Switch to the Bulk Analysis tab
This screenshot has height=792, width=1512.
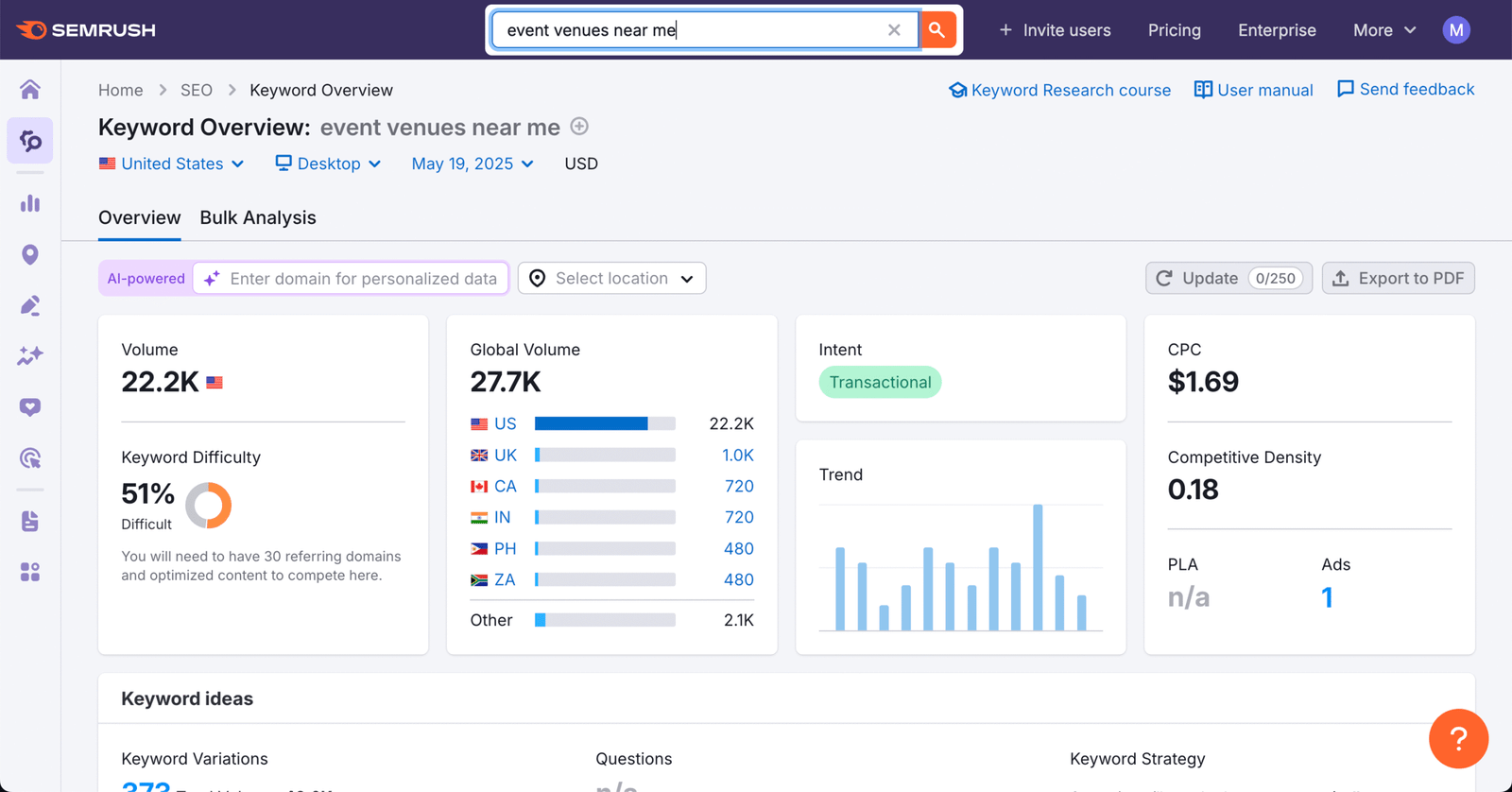pos(258,217)
